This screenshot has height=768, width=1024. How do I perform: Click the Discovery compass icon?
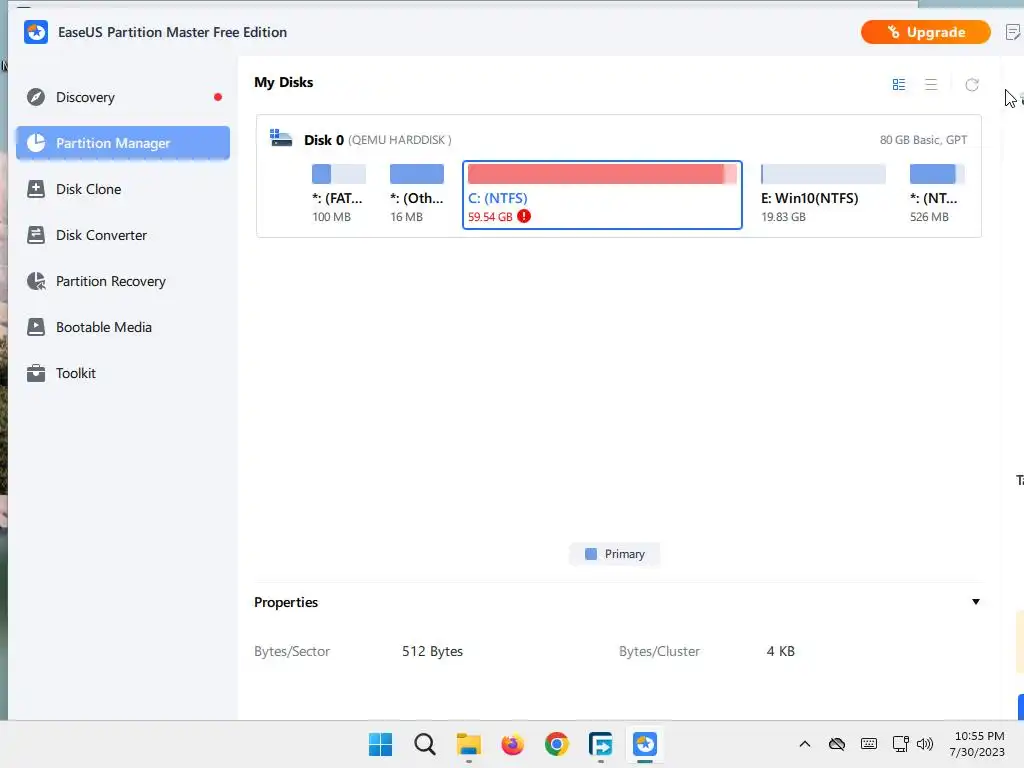click(36, 97)
